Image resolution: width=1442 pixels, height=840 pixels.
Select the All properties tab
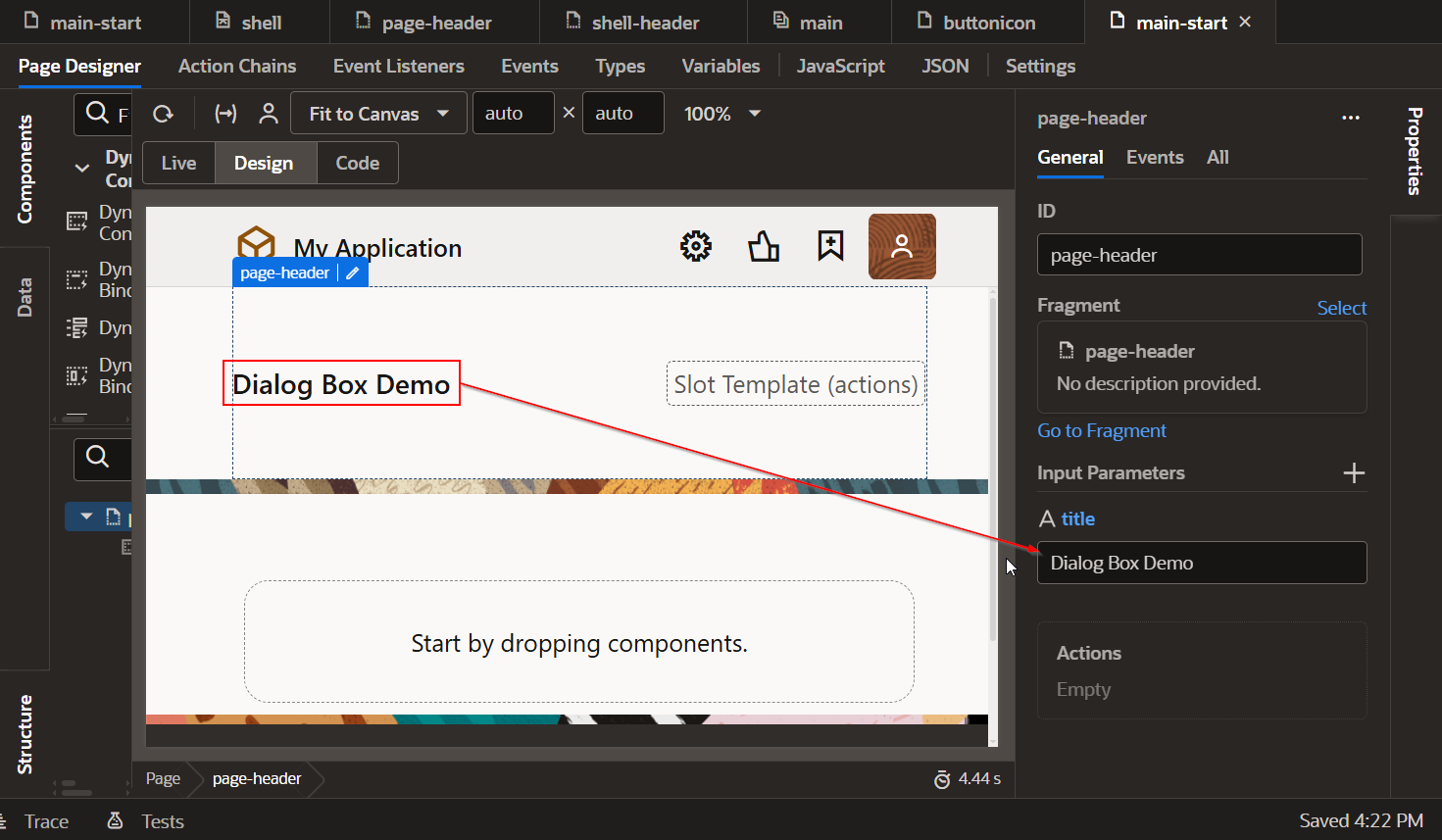tap(1218, 157)
